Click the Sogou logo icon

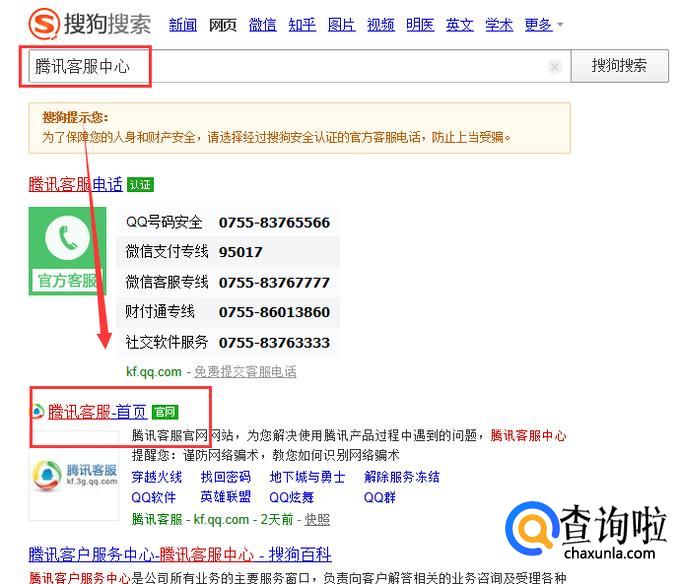pyautogui.click(x=44, y=23)
